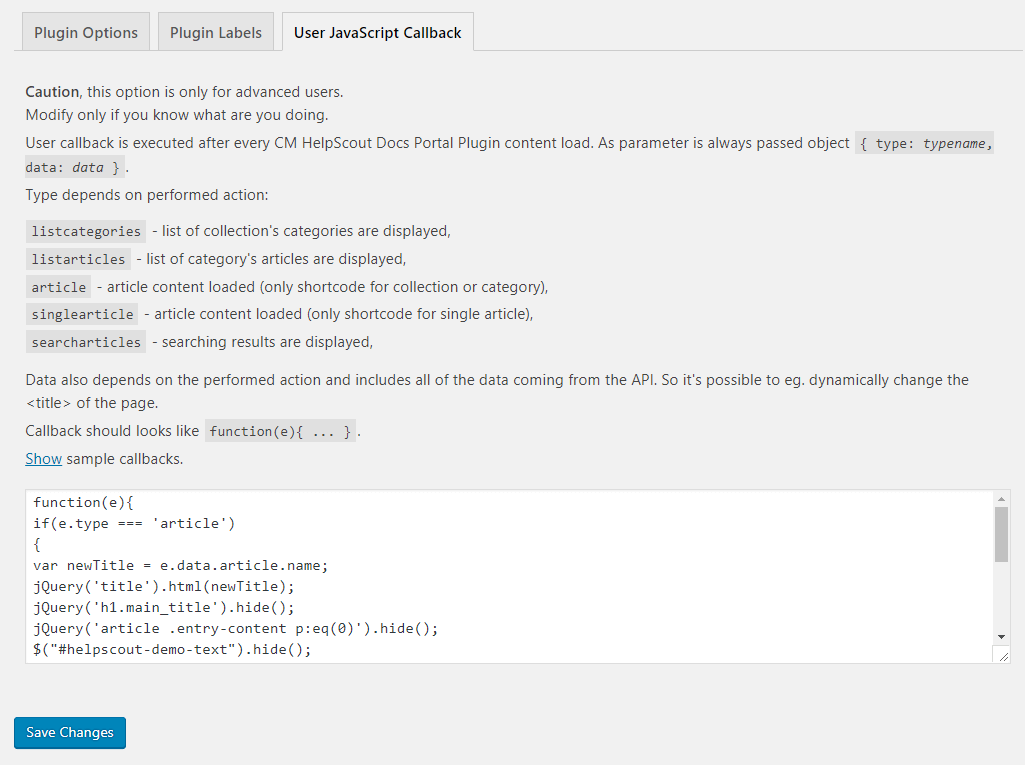Select the User JavaScript Callback tab

coord(377,32)
